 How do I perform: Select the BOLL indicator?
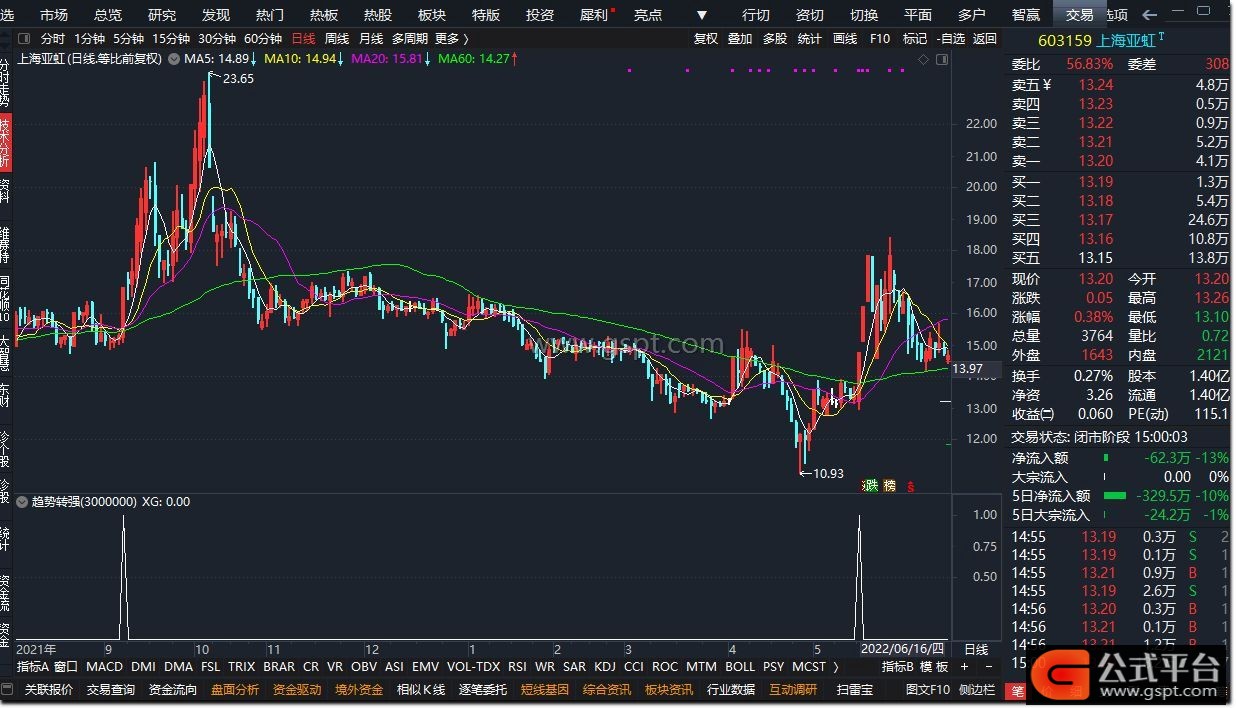pos(740,666)
